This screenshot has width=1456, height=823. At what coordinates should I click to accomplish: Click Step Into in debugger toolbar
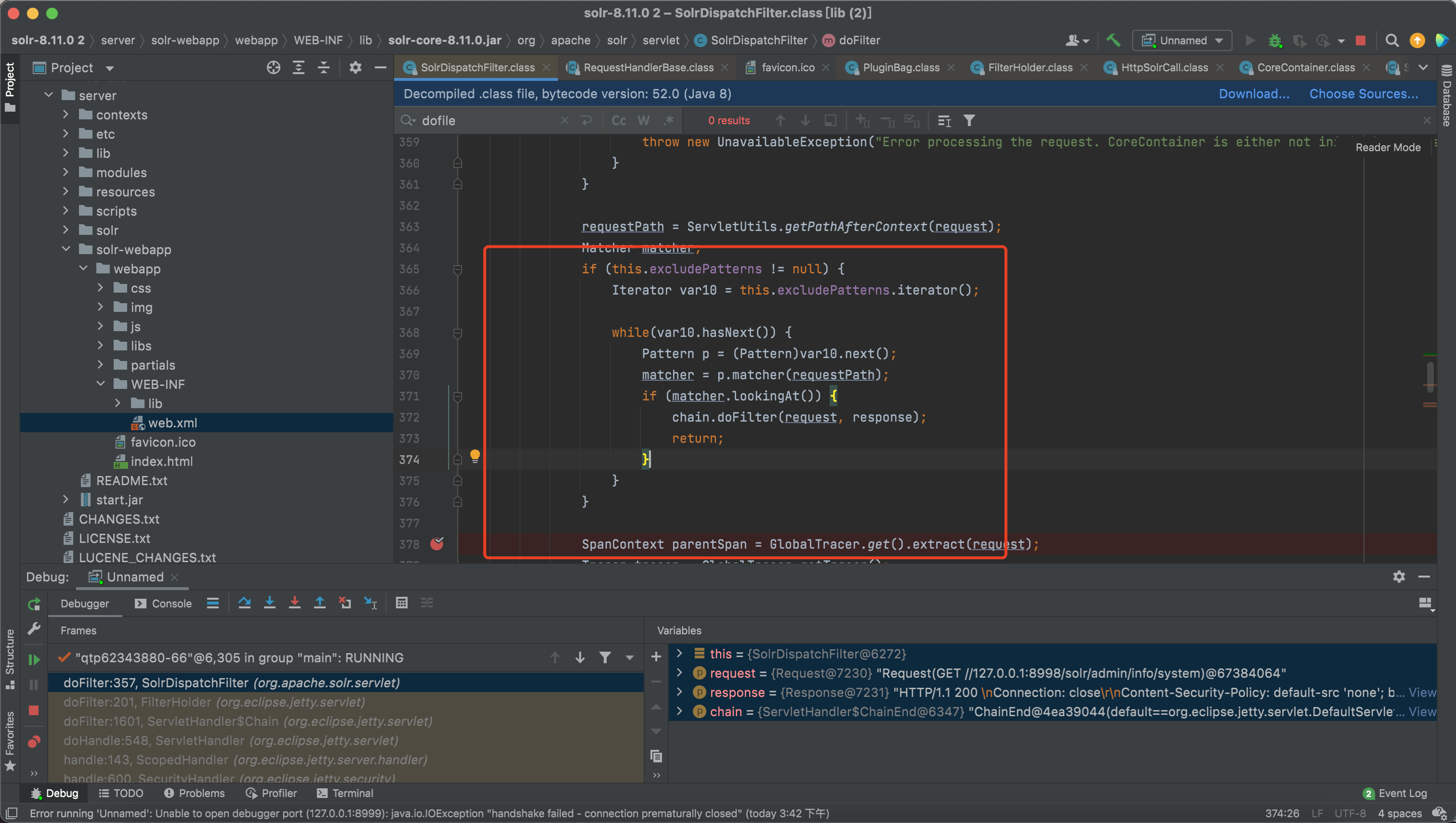(270, 603)
